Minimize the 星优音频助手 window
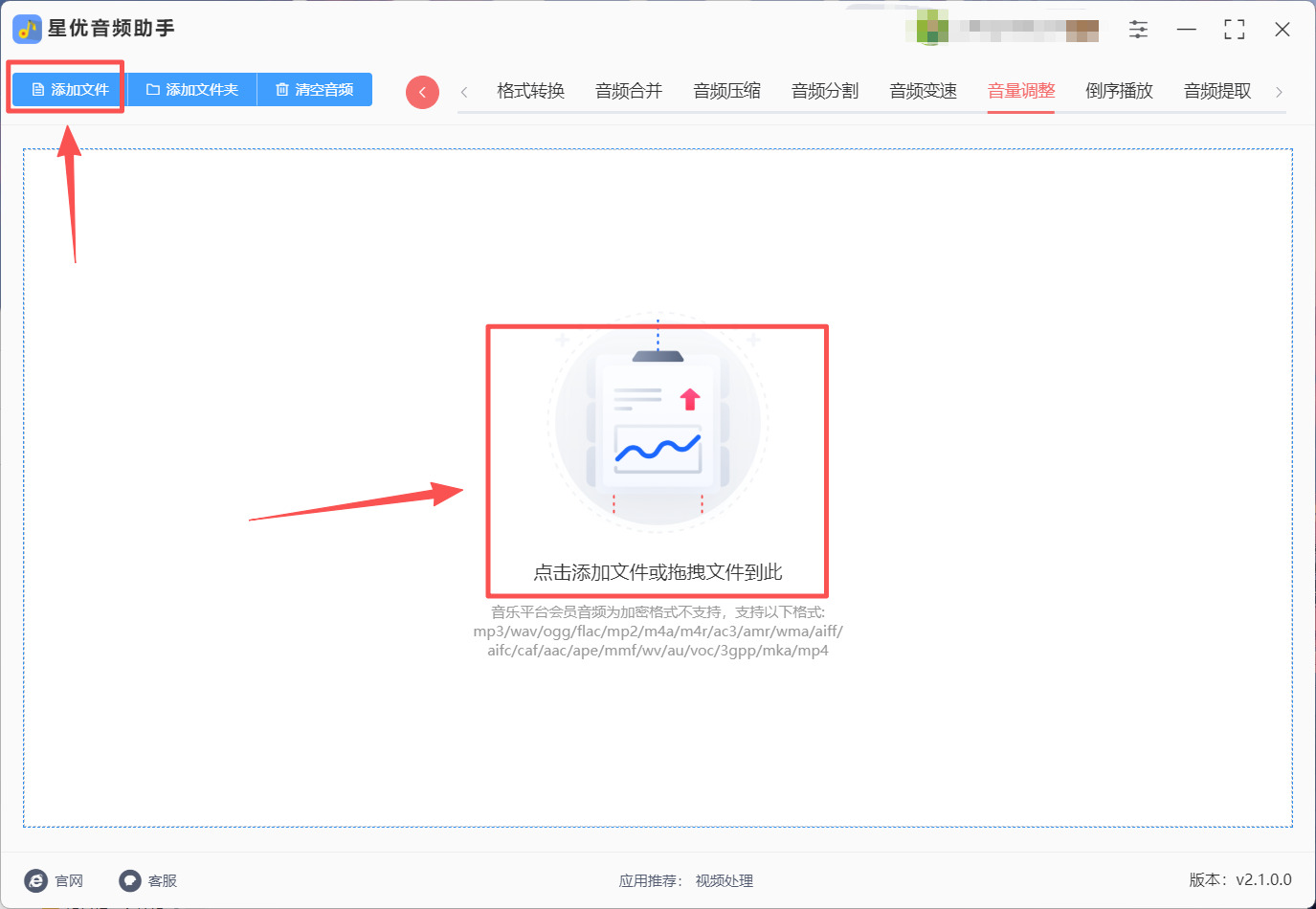The image size is (1316, 909). click(1187, 30)
